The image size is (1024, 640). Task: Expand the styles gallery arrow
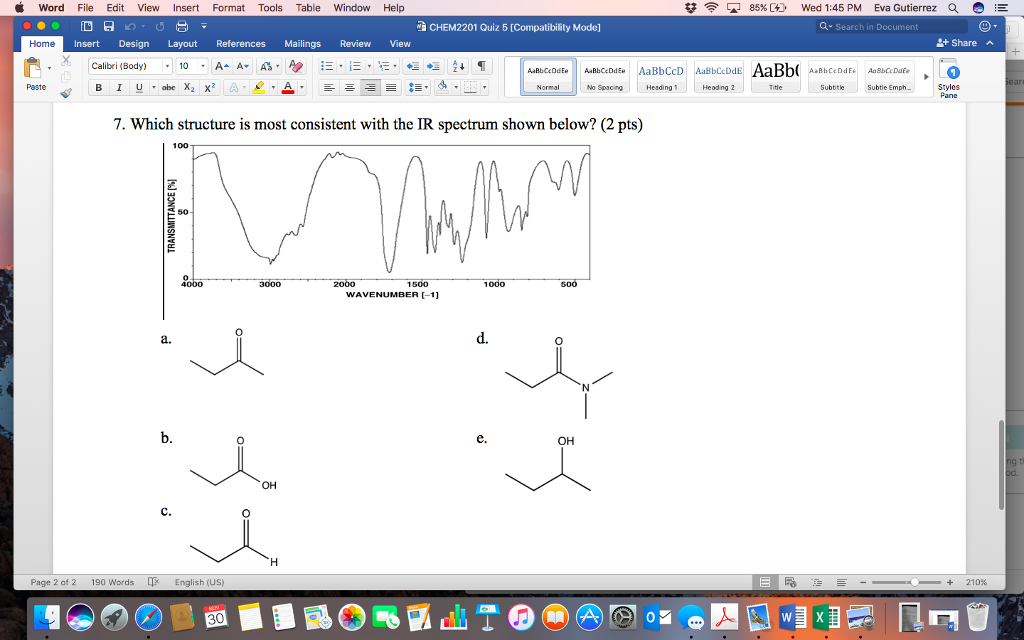coord(925,76)
